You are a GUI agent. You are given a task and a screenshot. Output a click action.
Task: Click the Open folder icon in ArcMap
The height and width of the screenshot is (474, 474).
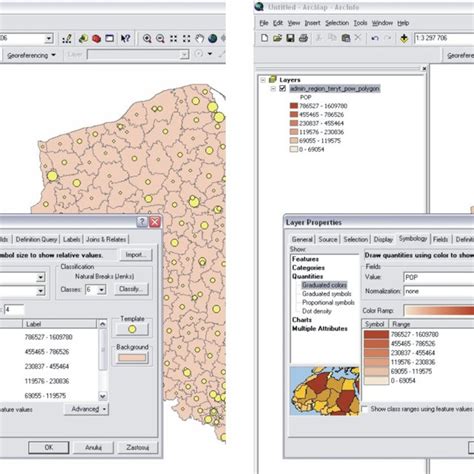point(277,38)
